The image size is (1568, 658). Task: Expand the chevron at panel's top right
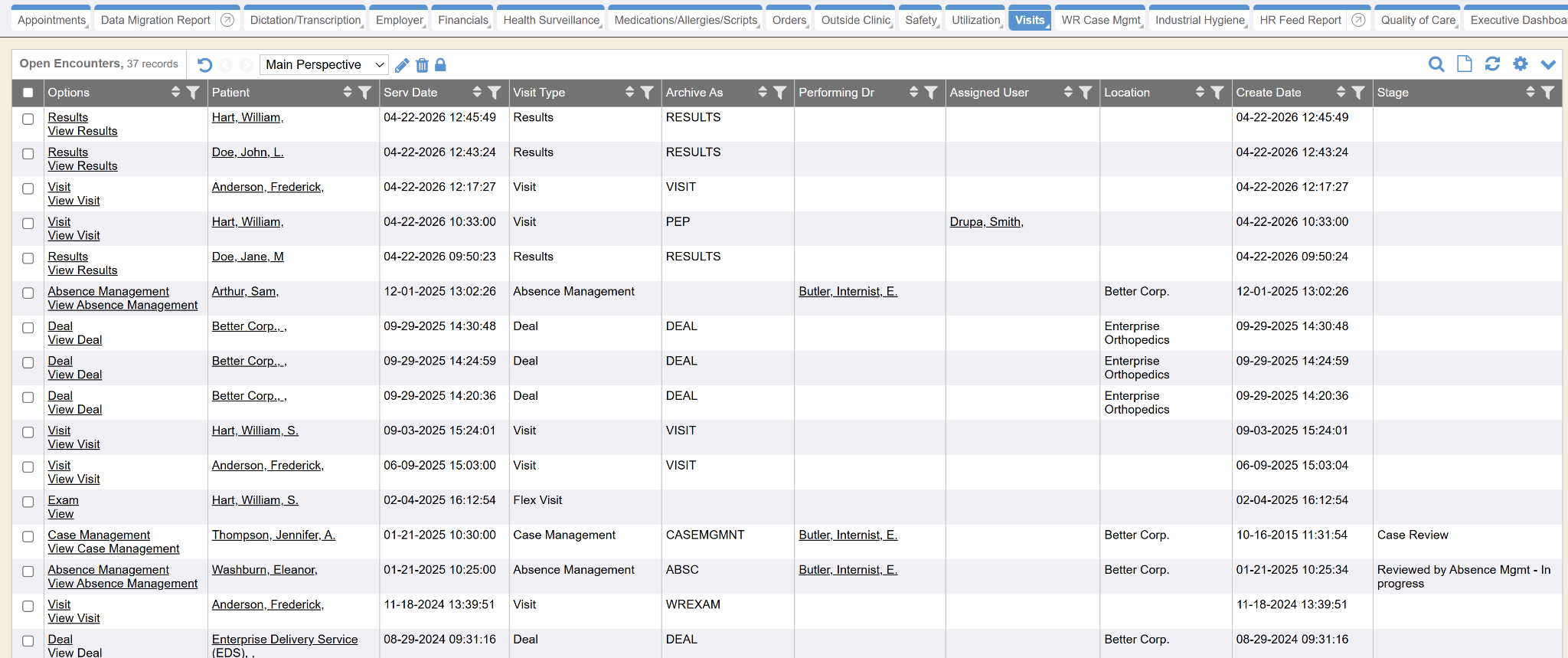(1548, 64)
